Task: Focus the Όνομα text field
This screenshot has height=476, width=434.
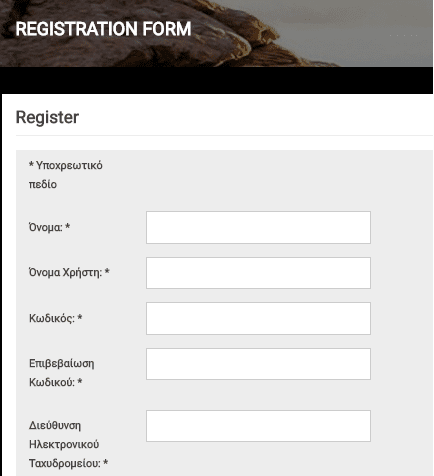Action: [x=258, y=227]
